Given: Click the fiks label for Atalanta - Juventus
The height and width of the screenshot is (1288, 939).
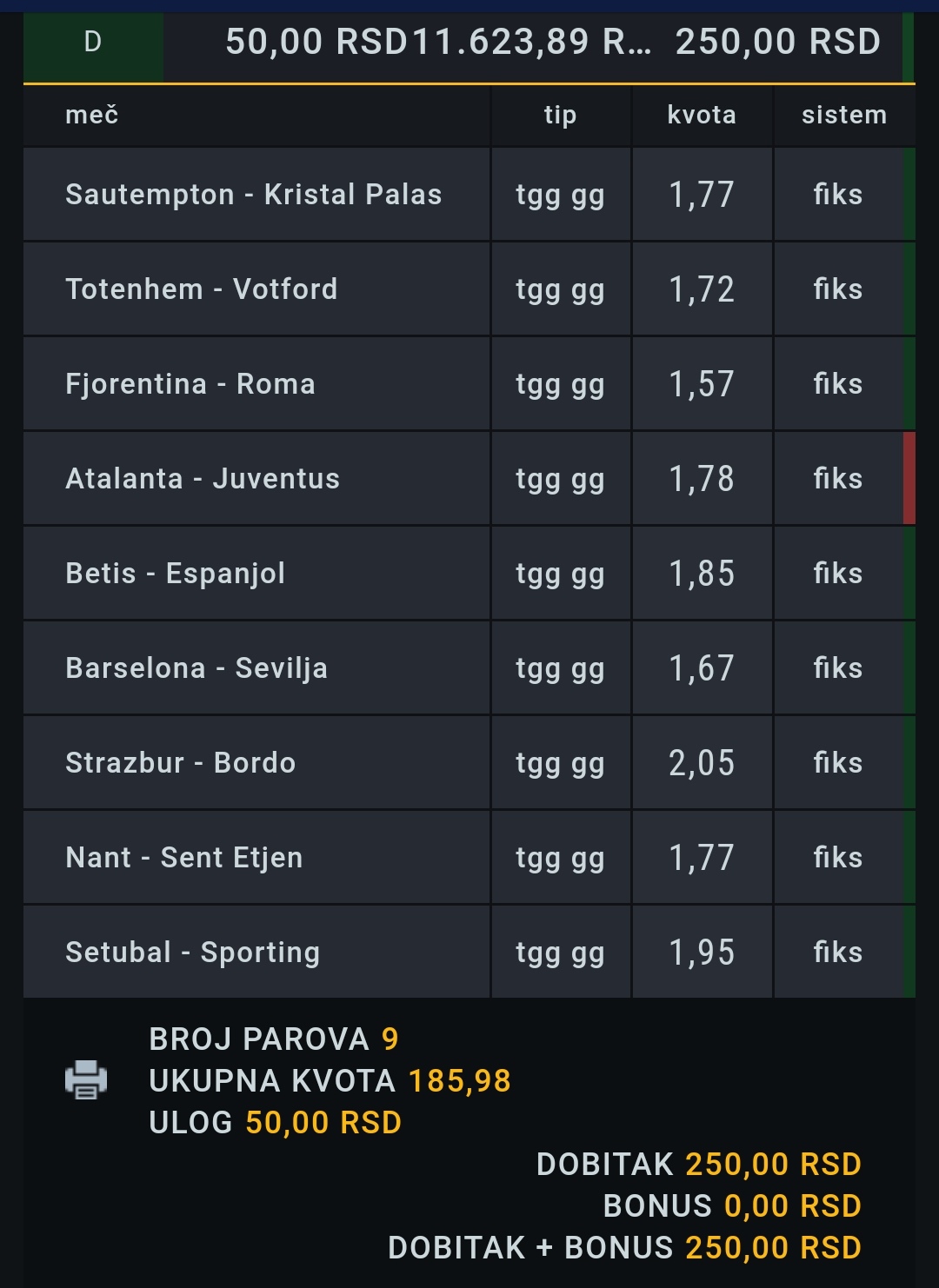Looking at the screenshot, I should tap(838, 479).
